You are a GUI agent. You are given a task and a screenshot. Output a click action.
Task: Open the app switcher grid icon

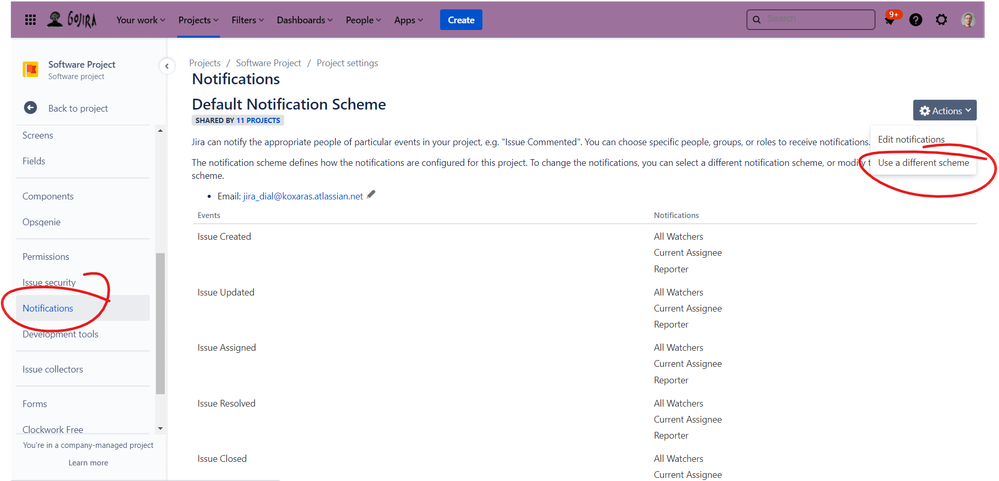(x=30, y=20)
